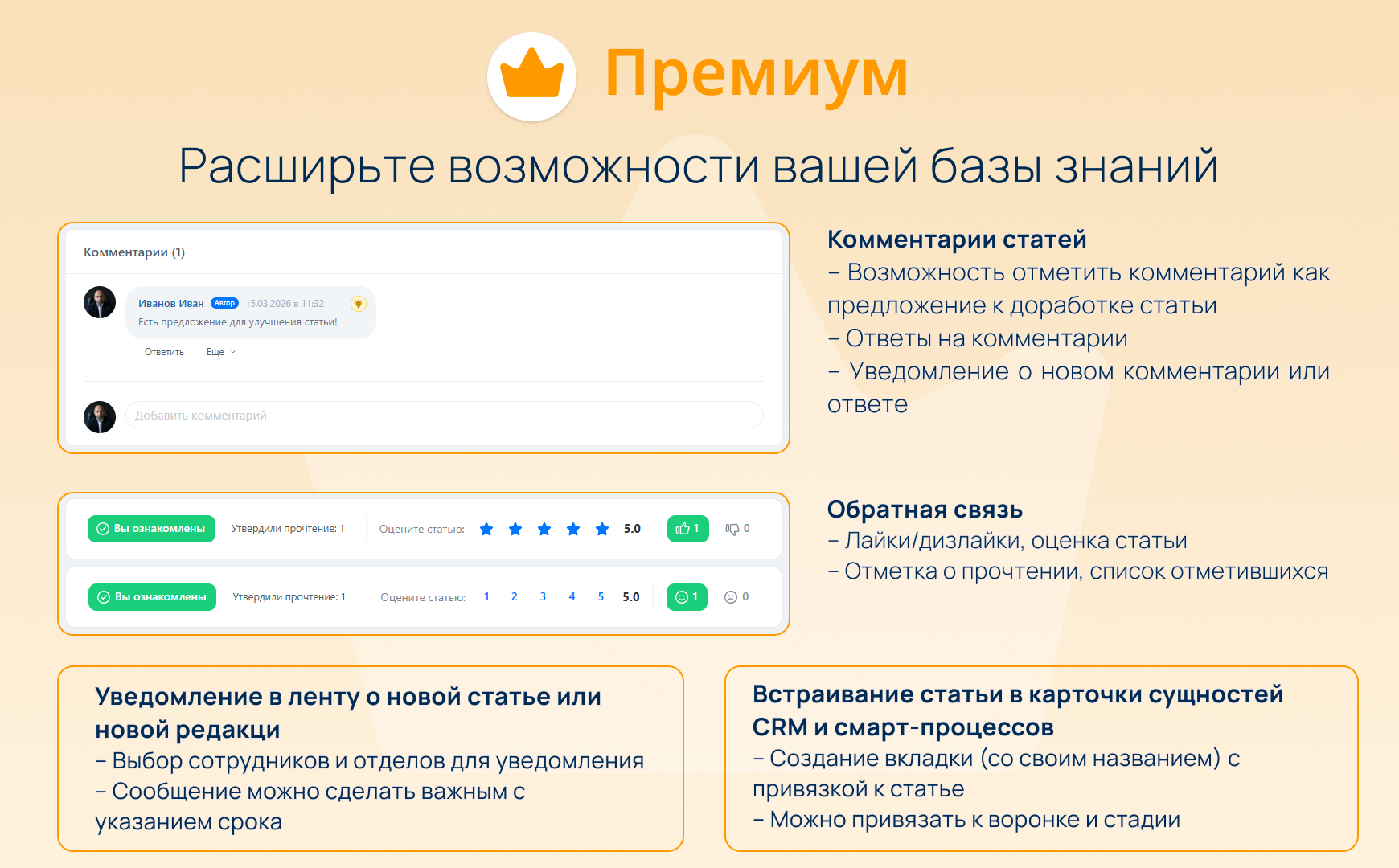Rate the article three stars
The image size is (1399, 868).
pyautogui.click(x=544, y=529)
